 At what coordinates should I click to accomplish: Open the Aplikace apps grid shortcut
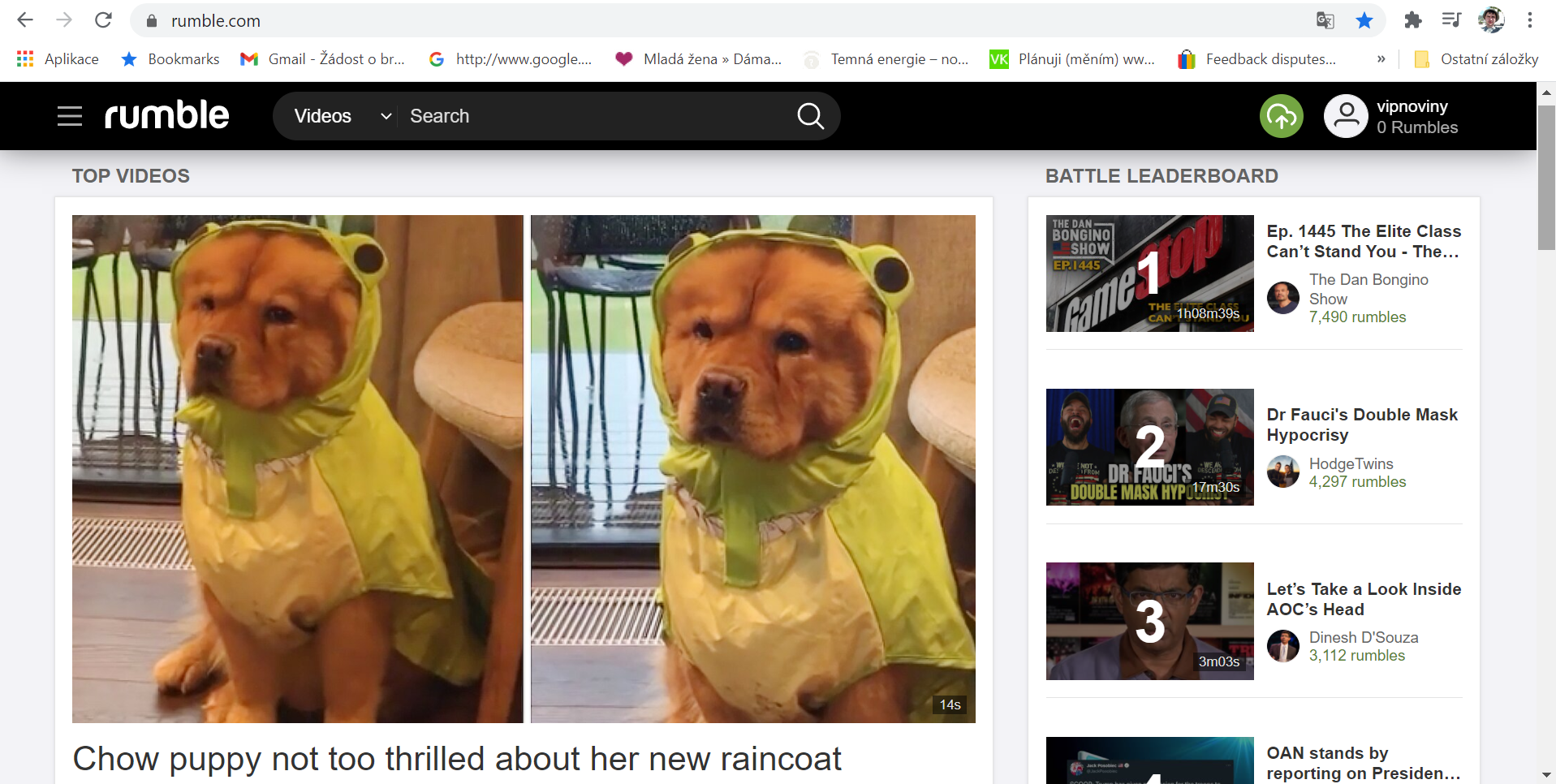(58, 59)
